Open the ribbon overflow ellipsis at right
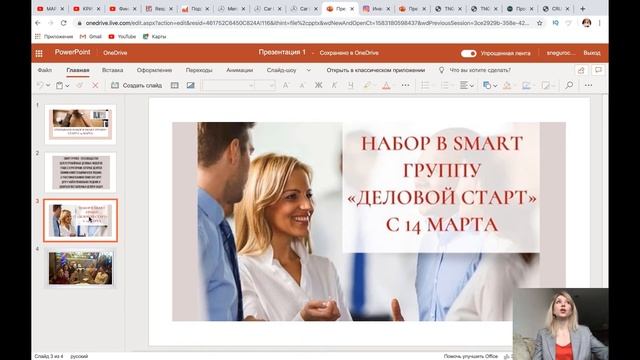The height and width of the screenshot is (360, 640). (x=588, y=85)
